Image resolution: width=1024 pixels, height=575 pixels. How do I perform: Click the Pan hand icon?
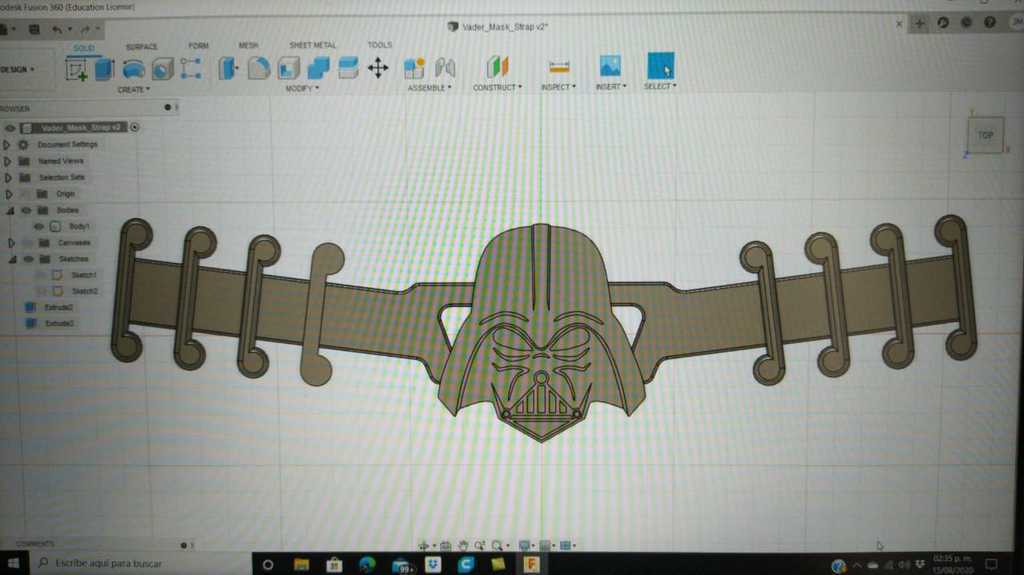click(463, 545)
